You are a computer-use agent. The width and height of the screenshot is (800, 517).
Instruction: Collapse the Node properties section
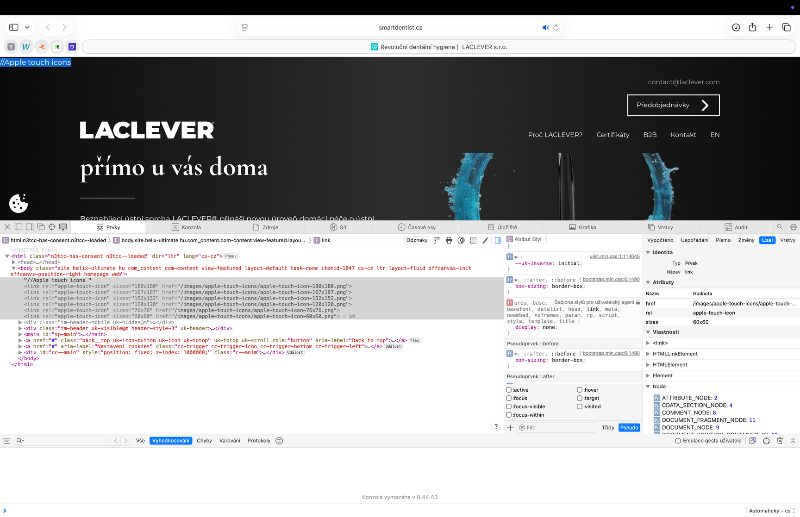click(x=649, y=386)
